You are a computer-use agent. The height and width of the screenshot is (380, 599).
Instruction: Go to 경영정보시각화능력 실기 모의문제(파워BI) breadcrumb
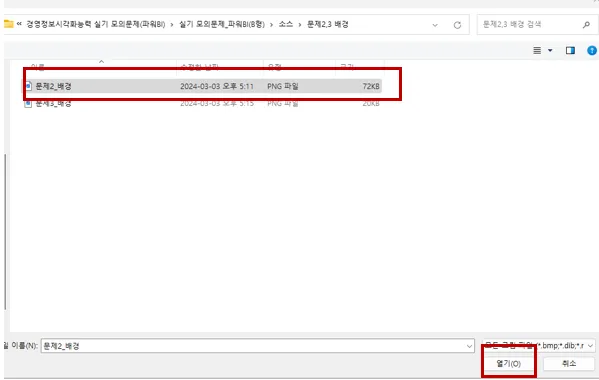[x=96, y=24]
